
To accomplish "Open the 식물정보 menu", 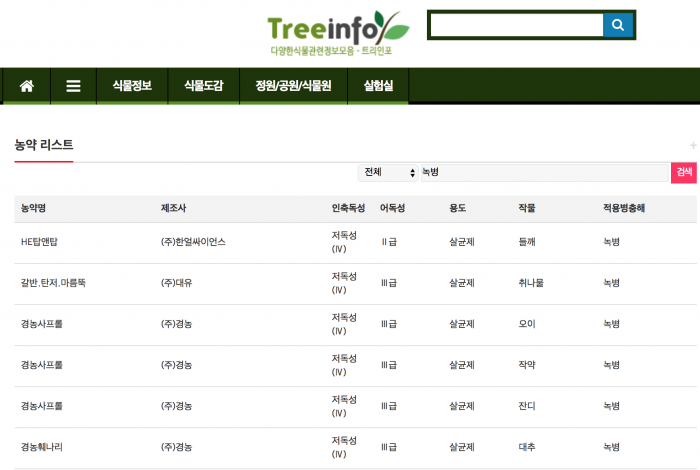I will [x=125, y=86].
